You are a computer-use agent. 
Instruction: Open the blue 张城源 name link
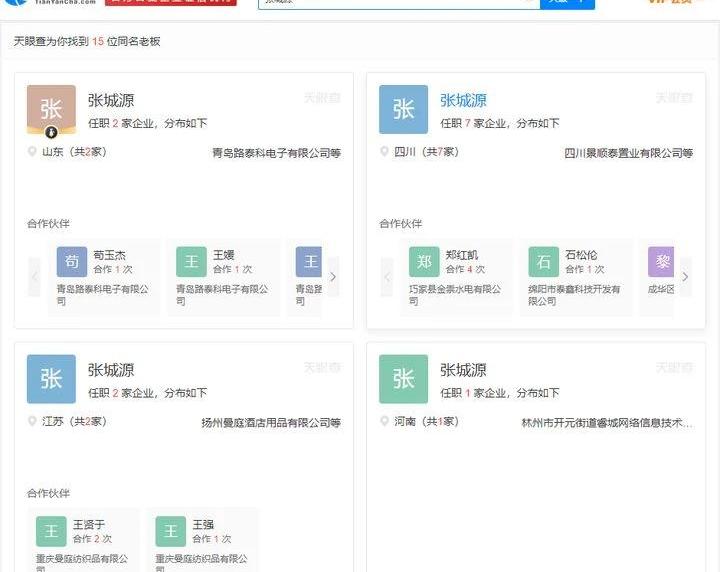pos(463,101)
